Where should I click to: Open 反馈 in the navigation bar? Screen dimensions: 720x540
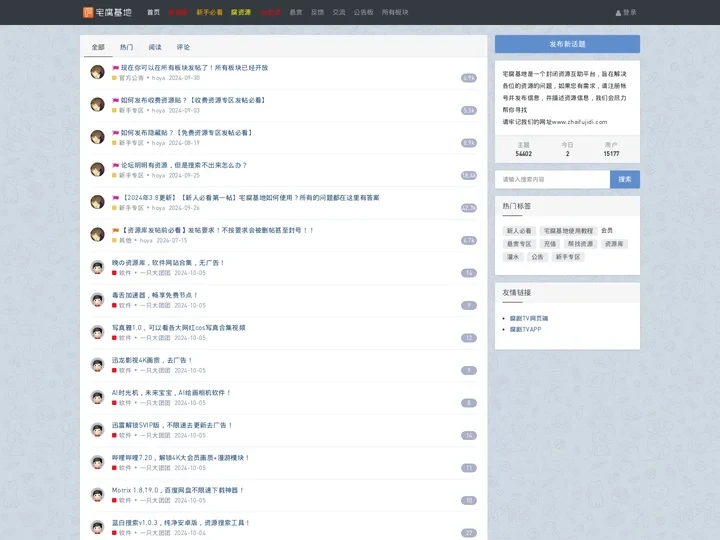317,12
